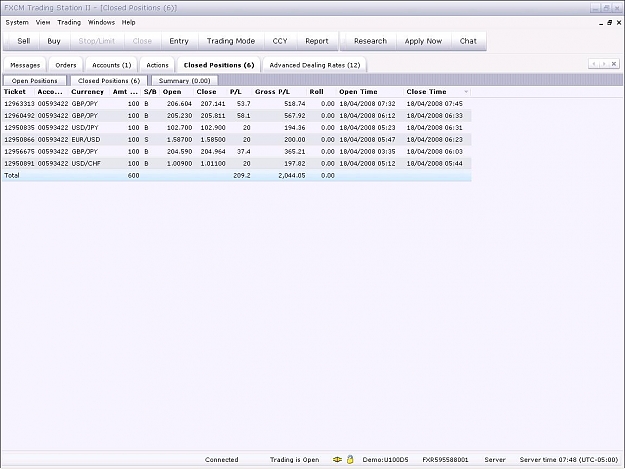This screenshot has height=469, width=625.
Task: Restore the inner document window
Action: 609,23
